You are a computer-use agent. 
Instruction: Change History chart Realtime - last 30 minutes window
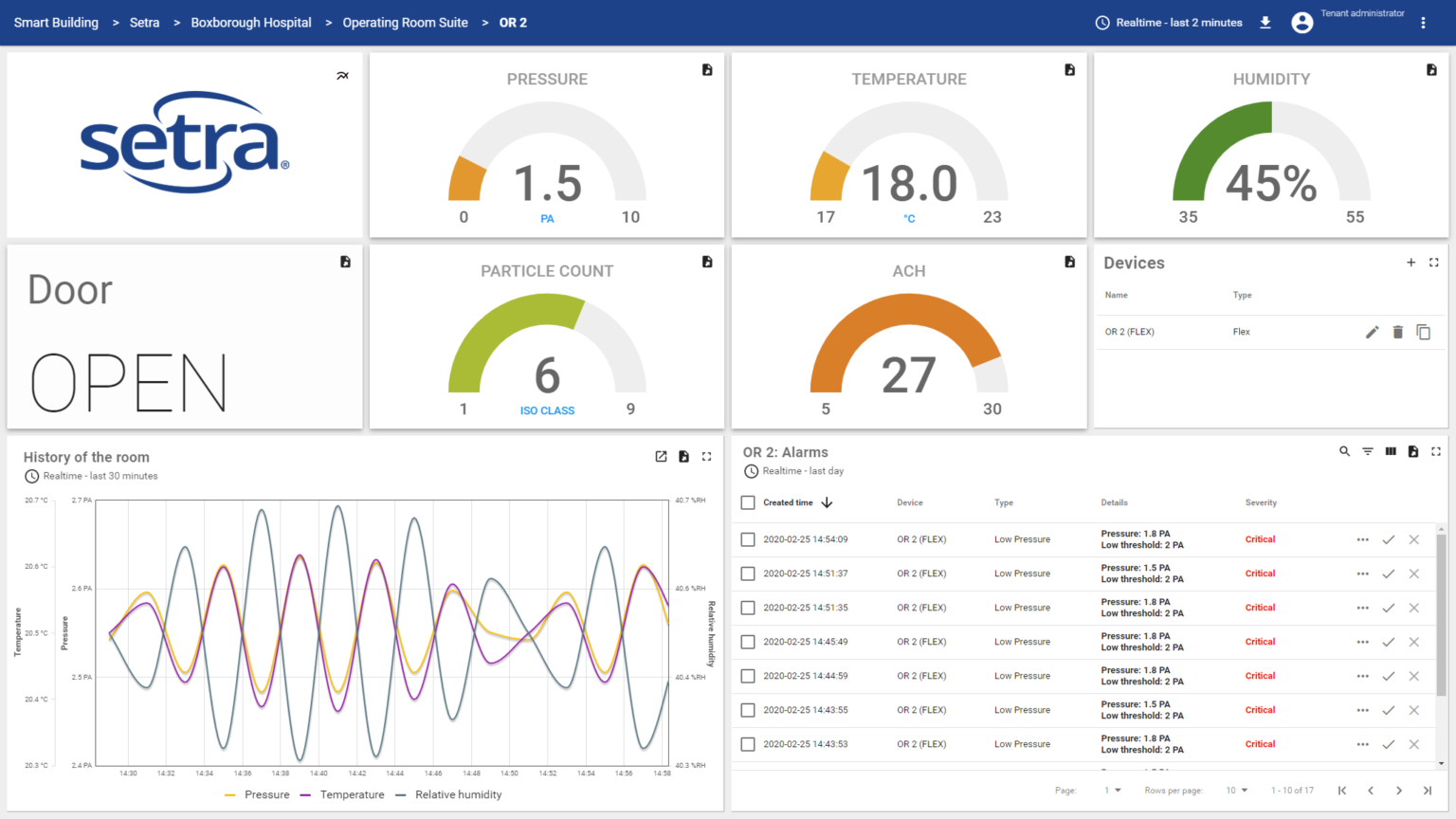tap(91, 476)
